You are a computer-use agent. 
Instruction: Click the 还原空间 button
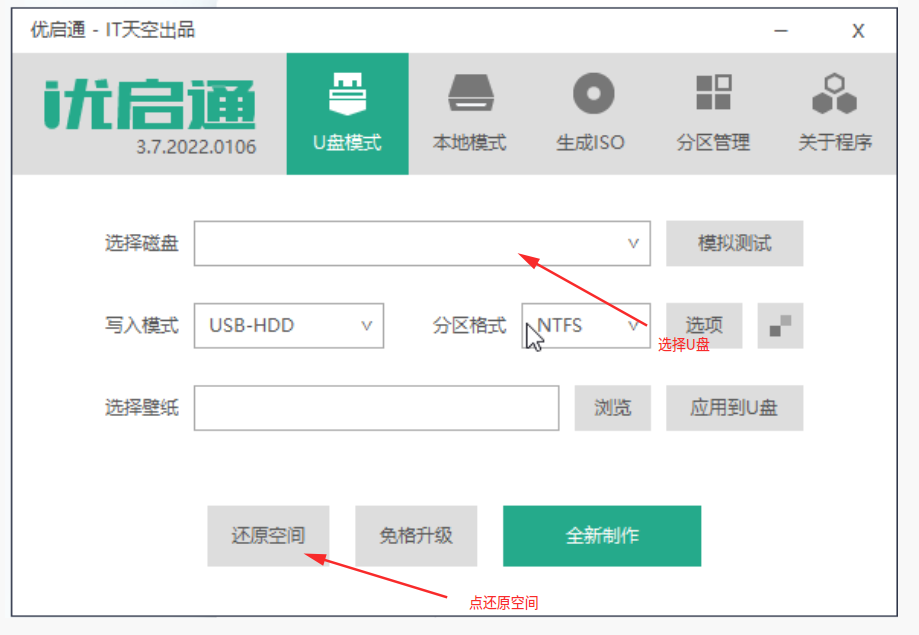(x=268, y=536)
